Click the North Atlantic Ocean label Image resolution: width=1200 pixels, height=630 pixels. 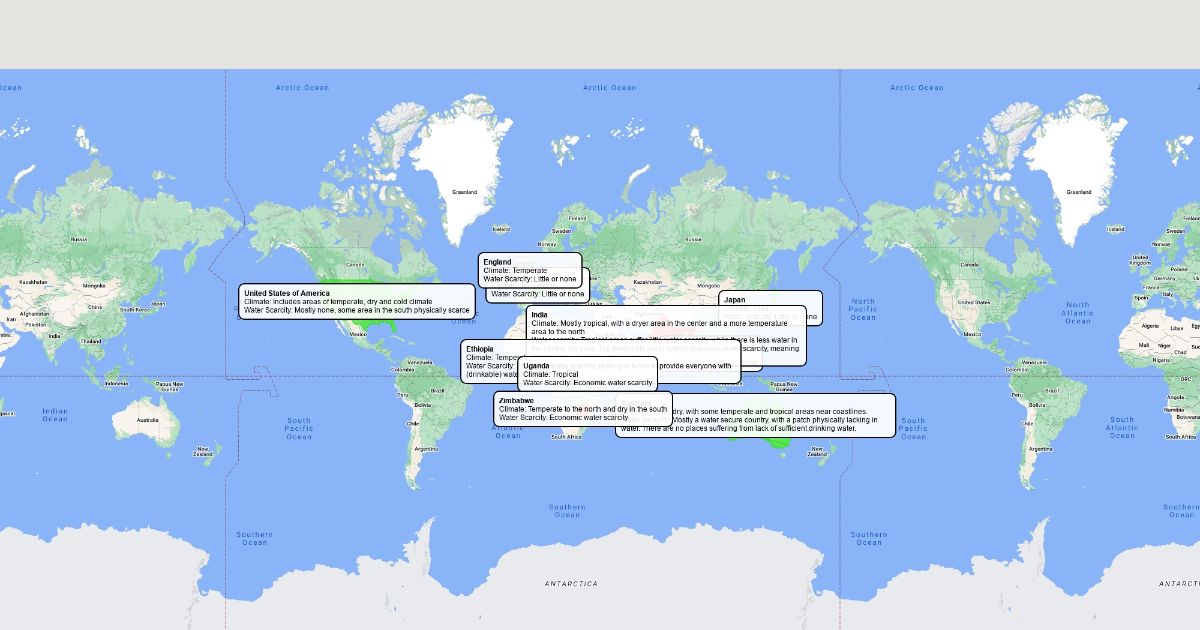[x=1077, y=313]
